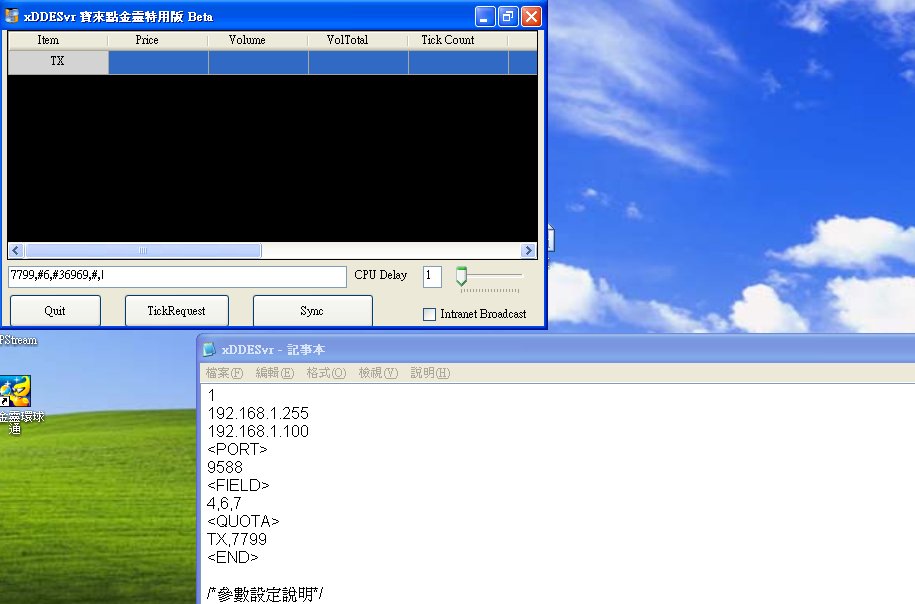Viewport: 915px width, 604px height.
Task: Click the Price cell of the TX row
Action: (158, 62)
